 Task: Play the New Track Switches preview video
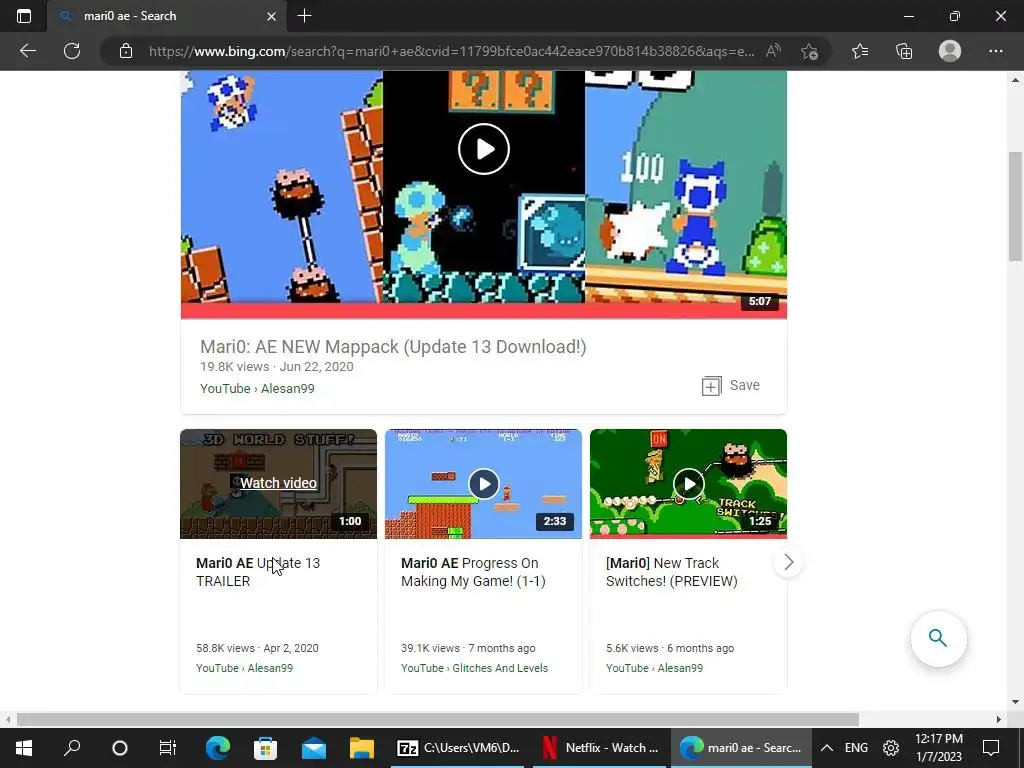(688, 484)
